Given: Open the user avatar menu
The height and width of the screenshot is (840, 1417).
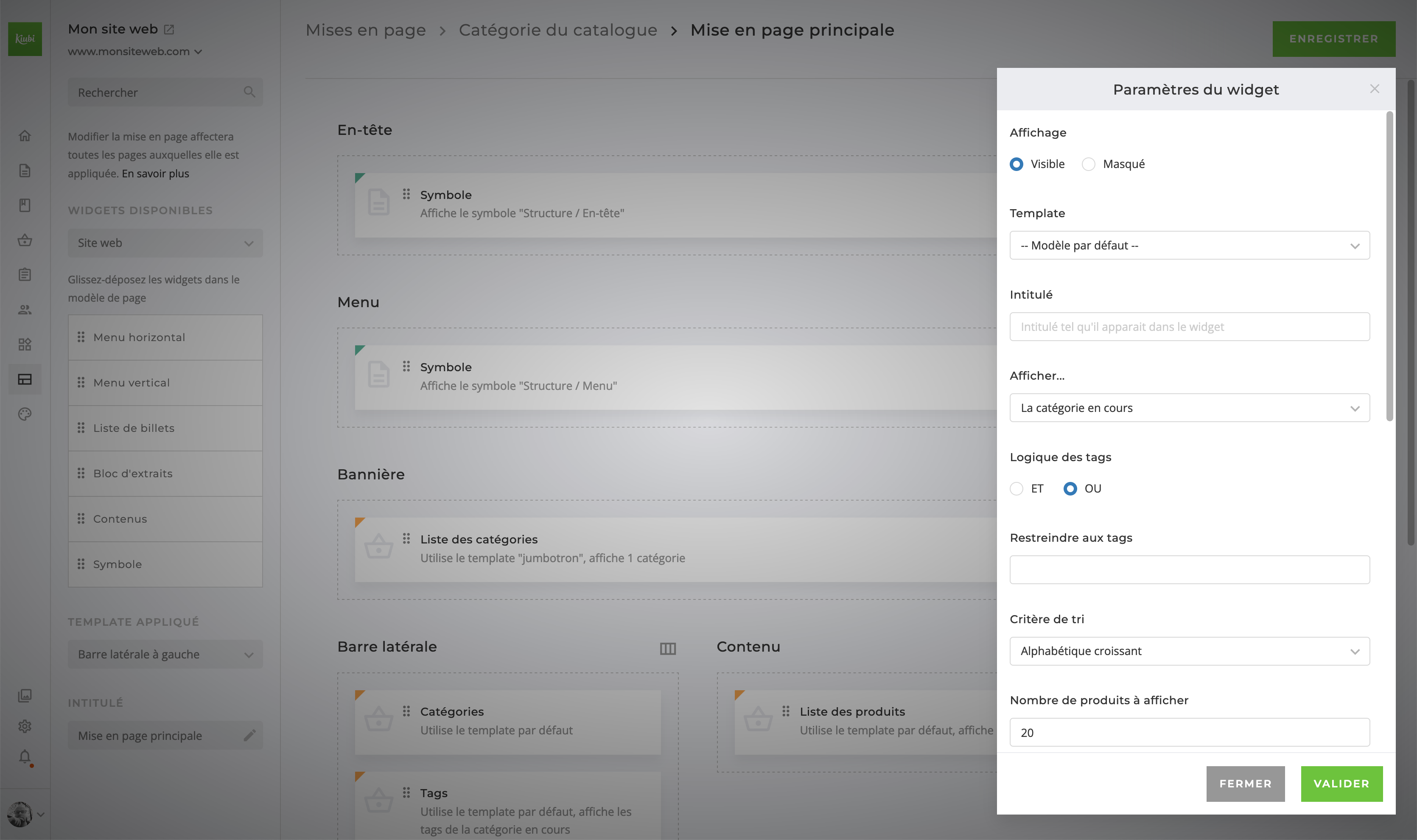Looking at the screenshot, I should coord(25,815).
